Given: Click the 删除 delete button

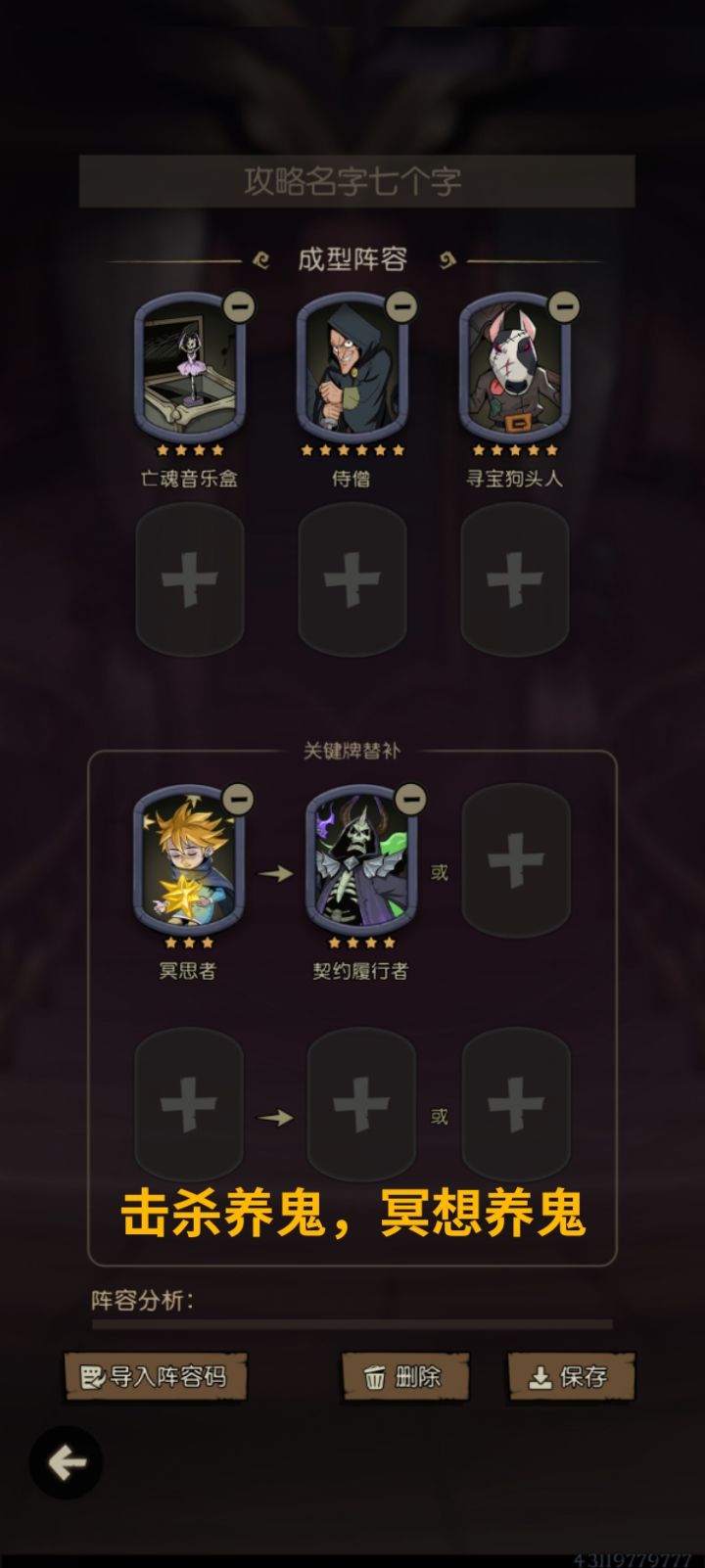Looking at the screenshot, I should [x=405, y=1377].
